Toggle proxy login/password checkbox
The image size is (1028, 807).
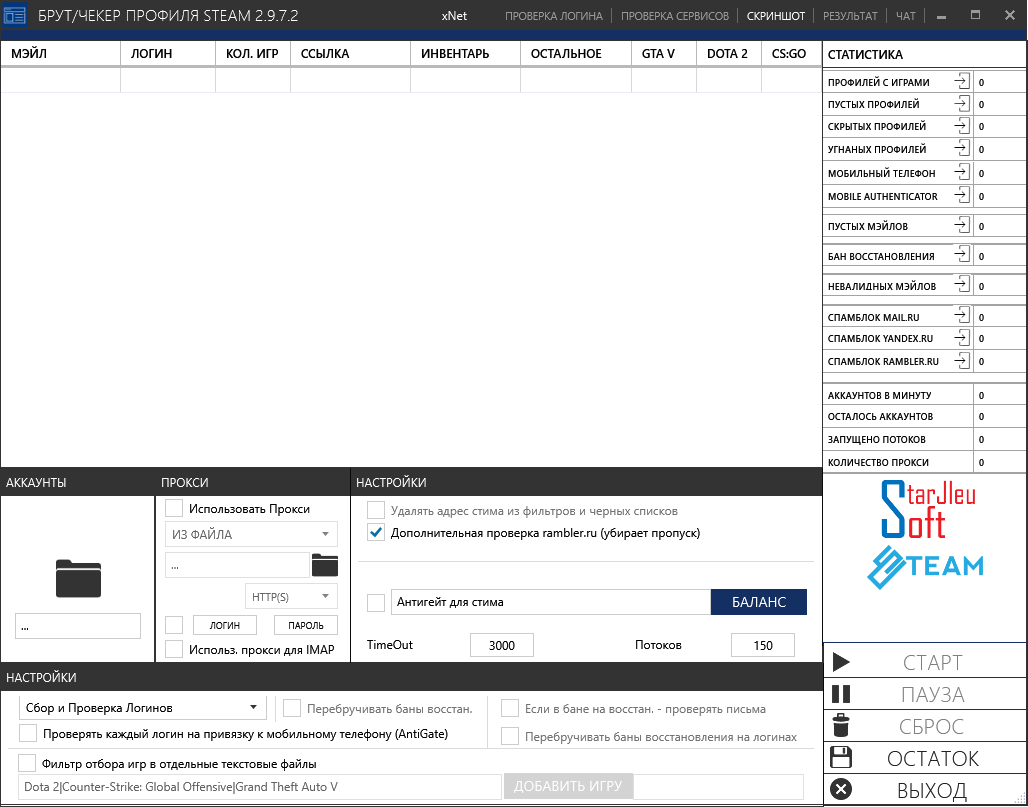[174, 625]
